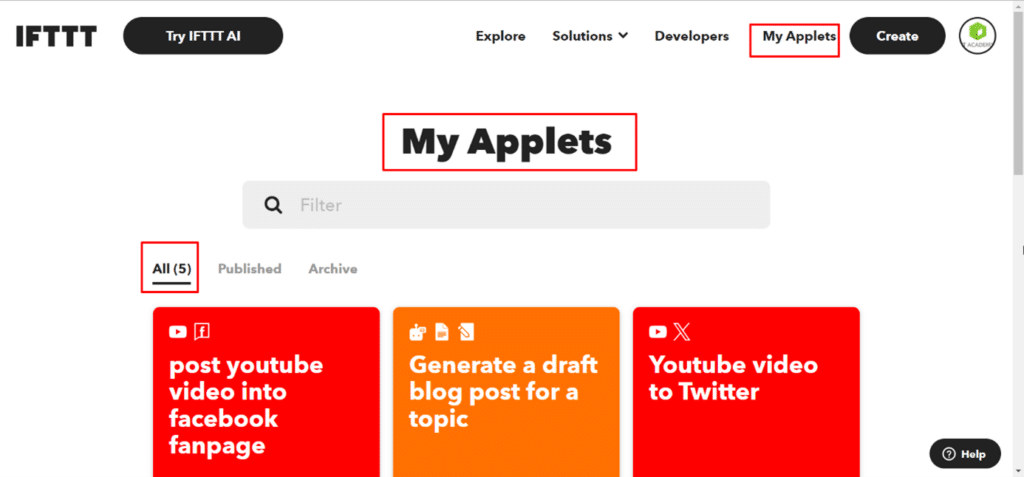Switch to the Published tab
The height and width of the screenshot is (477, 1024).
click(249, 269)
